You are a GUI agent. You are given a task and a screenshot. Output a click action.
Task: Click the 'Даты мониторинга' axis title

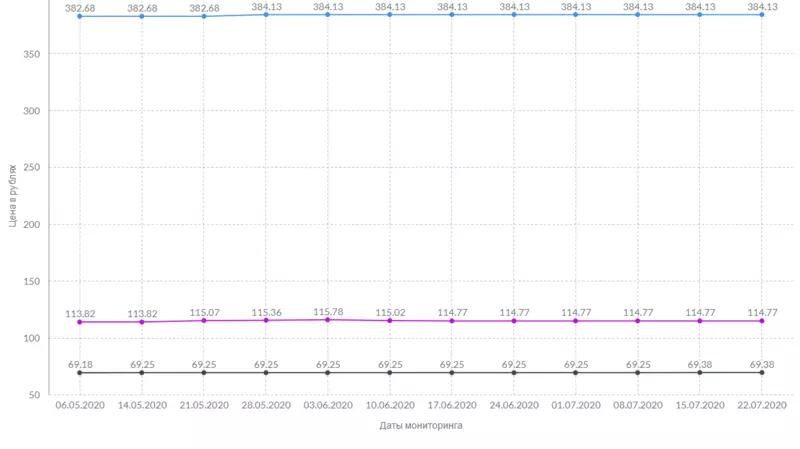coord(421,426)
